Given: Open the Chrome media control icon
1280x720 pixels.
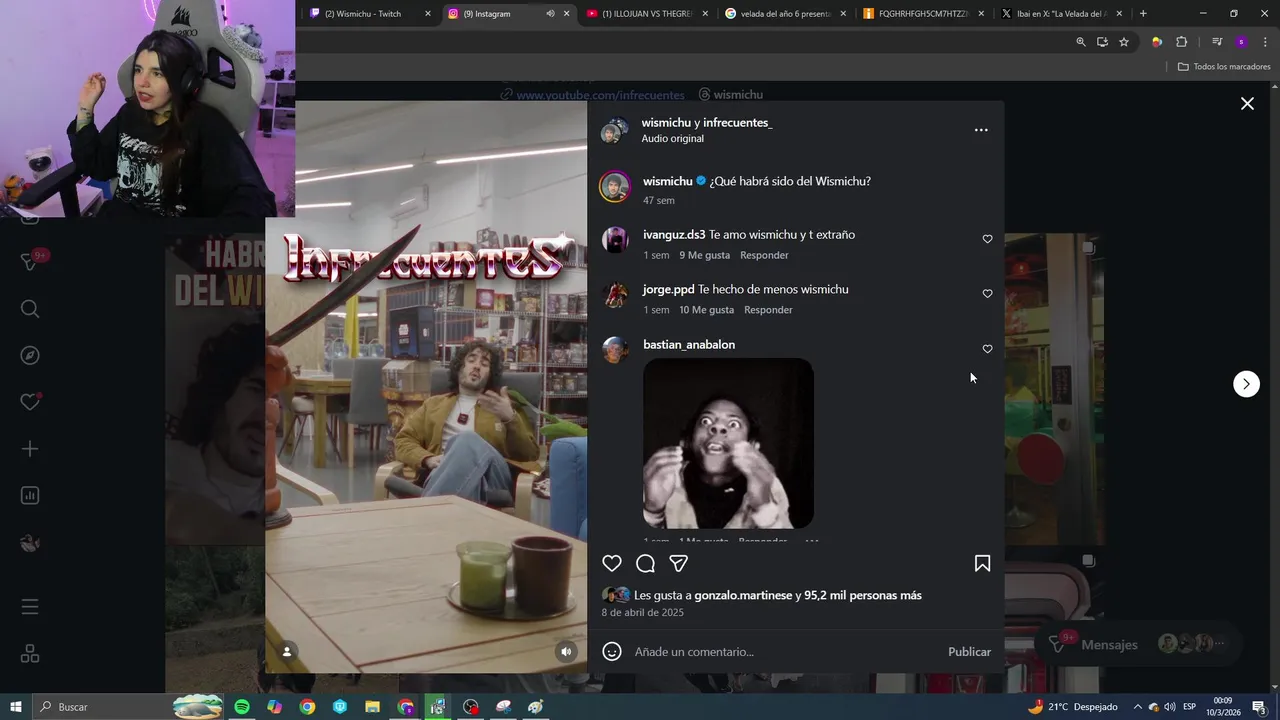Looking at the screenshot, I should coord(1216,42).
